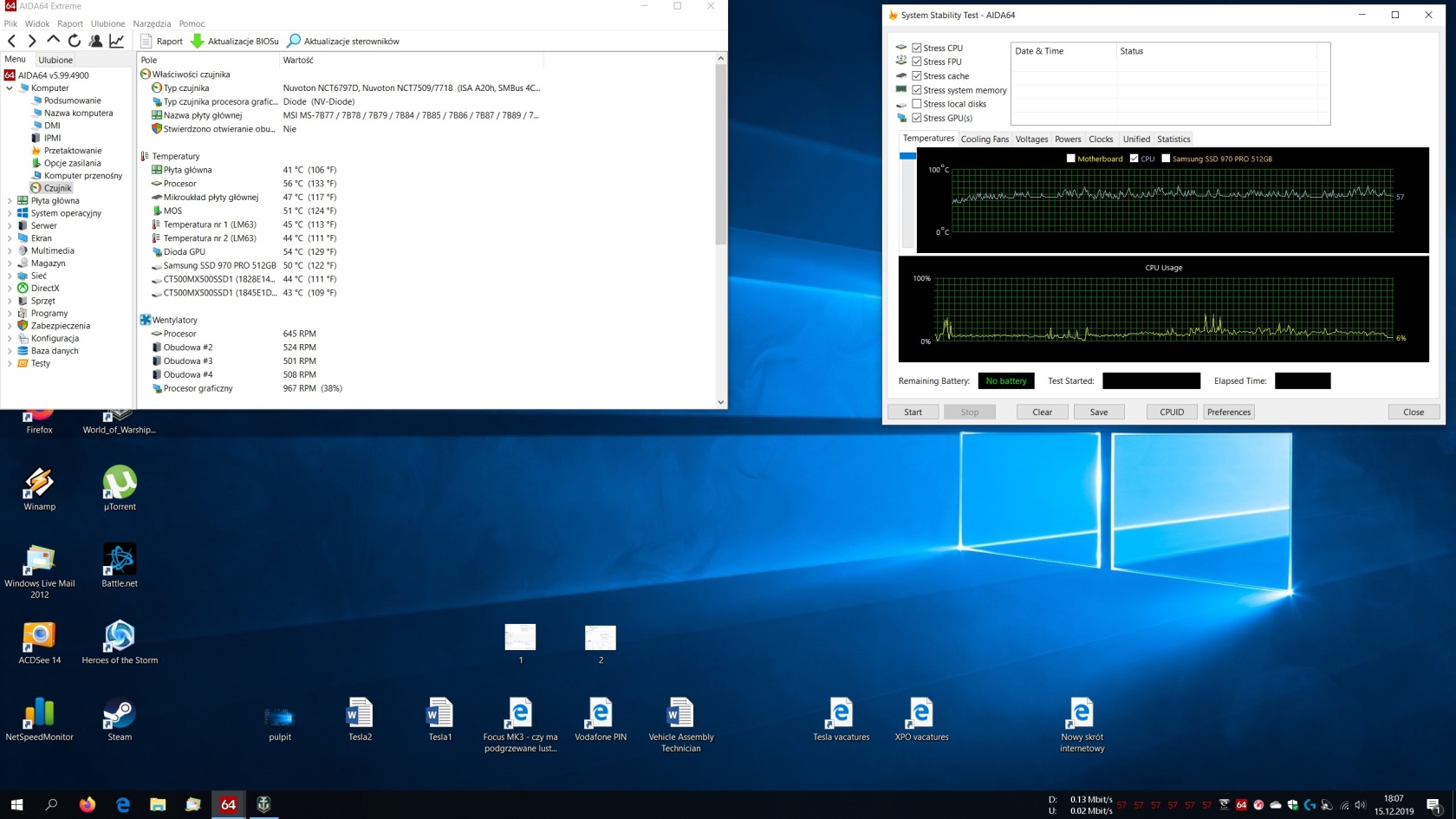
Task: Click the user profile icon in toolbar
Action: pos(95,41)
